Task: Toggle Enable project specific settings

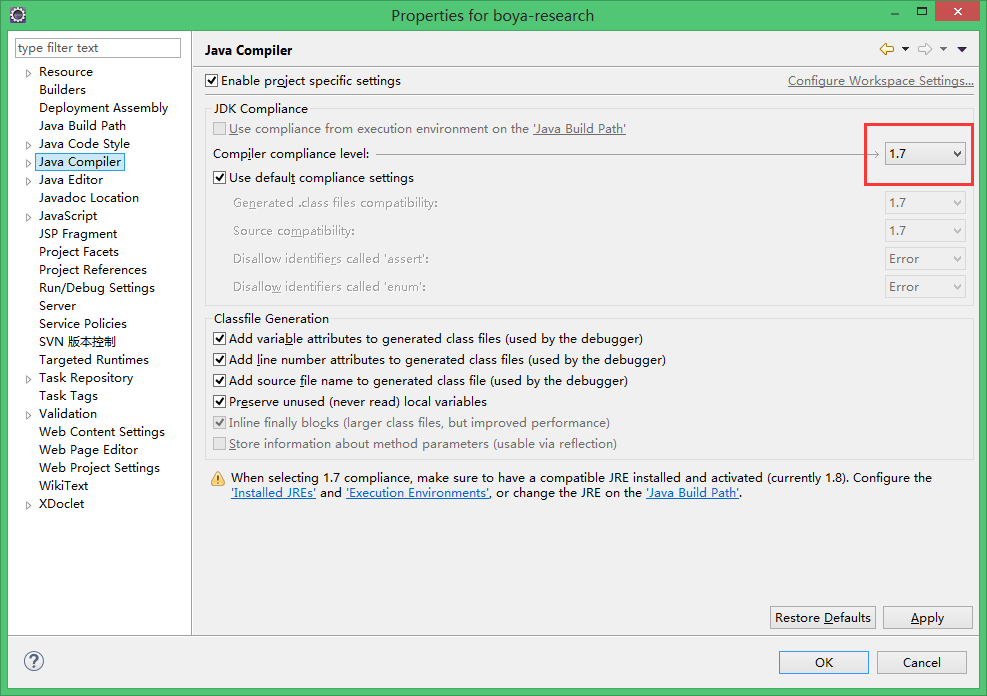Action: pyautogui.click(x=212, y=81)
